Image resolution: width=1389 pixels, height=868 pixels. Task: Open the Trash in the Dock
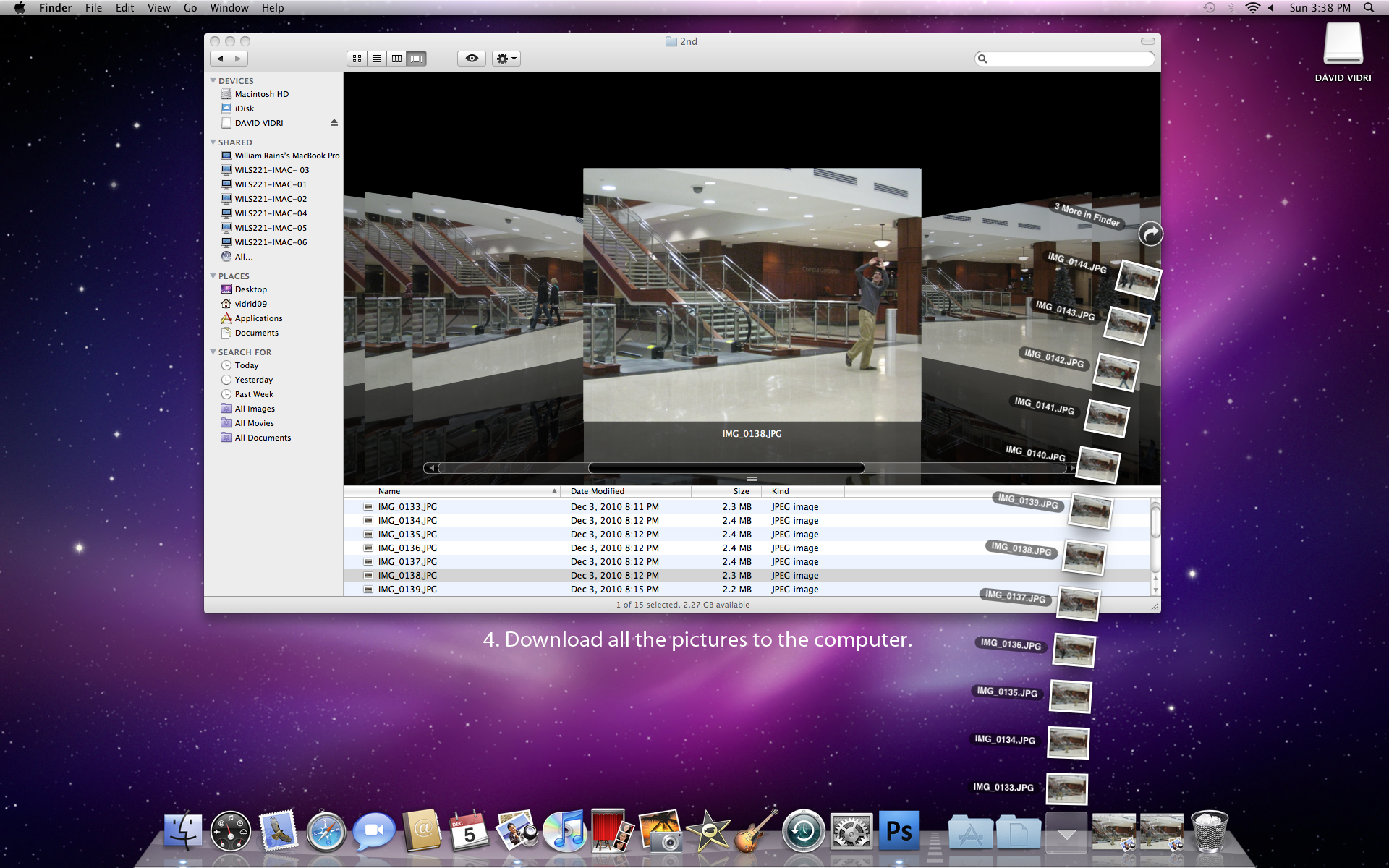pyautogui.click(x=1210, y=832)
